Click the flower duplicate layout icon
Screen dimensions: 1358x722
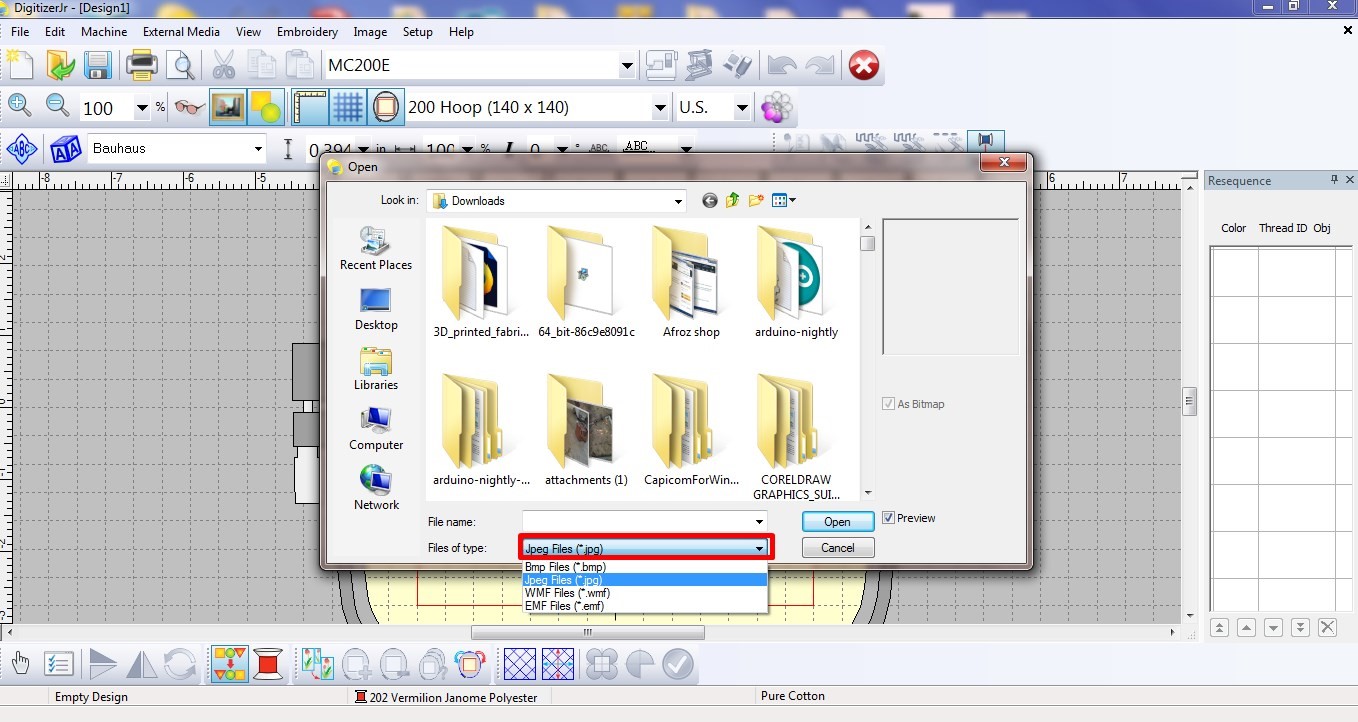tap(601, 663)
